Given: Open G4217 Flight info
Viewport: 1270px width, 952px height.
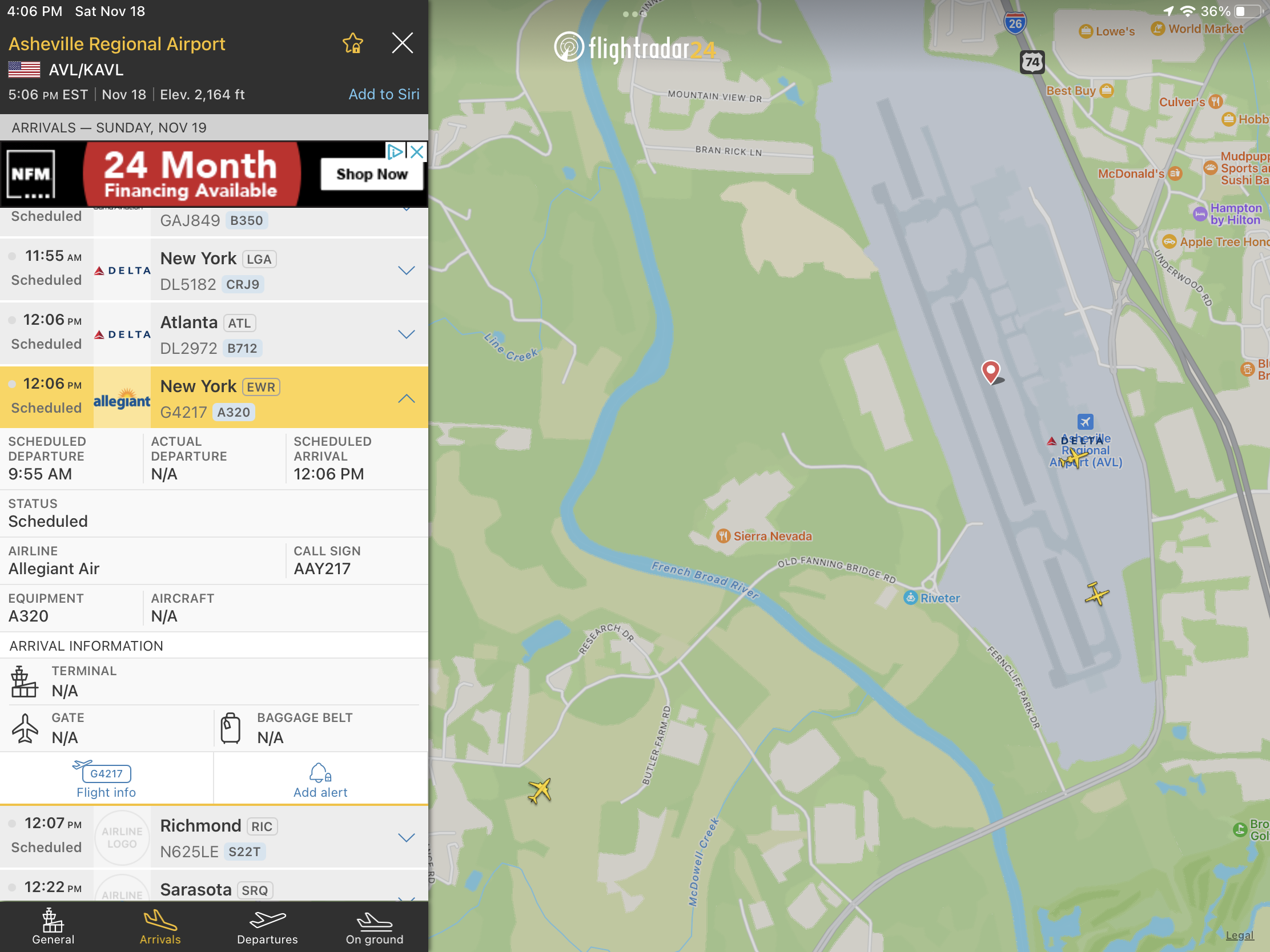Looking at the screenshot, I should pos(106,779).
